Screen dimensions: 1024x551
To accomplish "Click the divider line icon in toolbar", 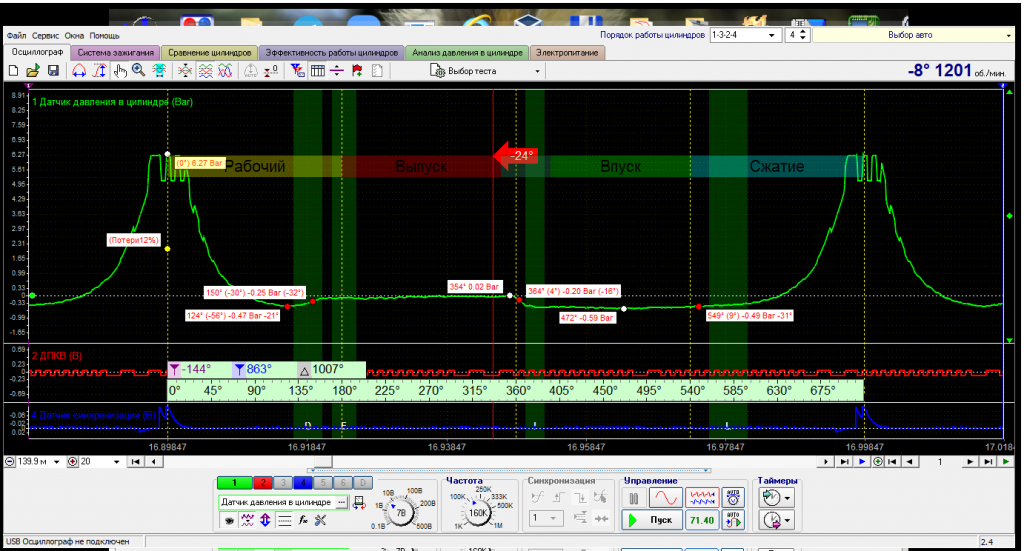I will click(337, 71).
